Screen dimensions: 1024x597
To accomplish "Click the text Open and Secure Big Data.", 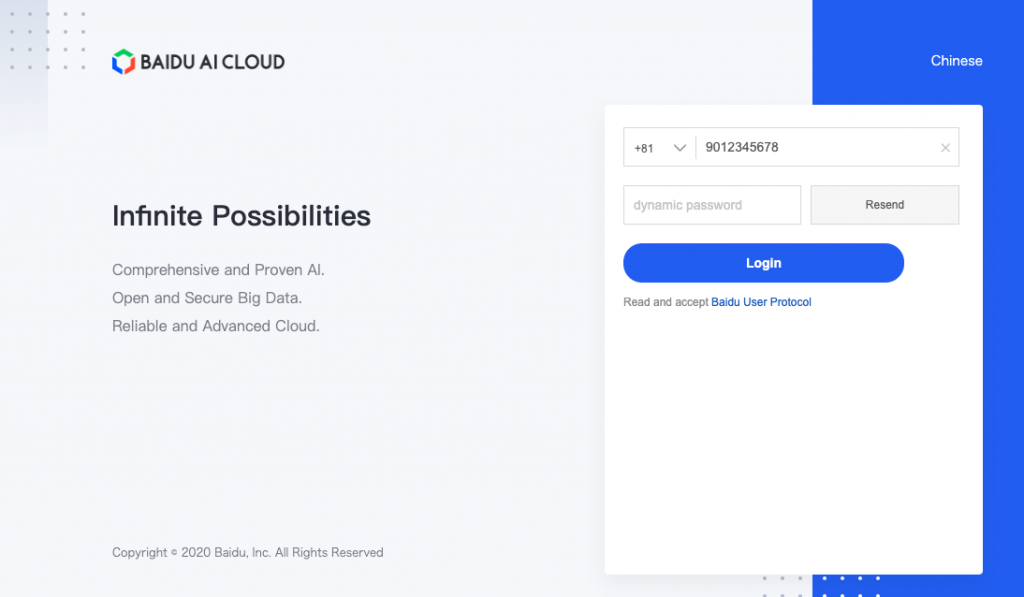I will pyautogui.click(x=207, y=298).
